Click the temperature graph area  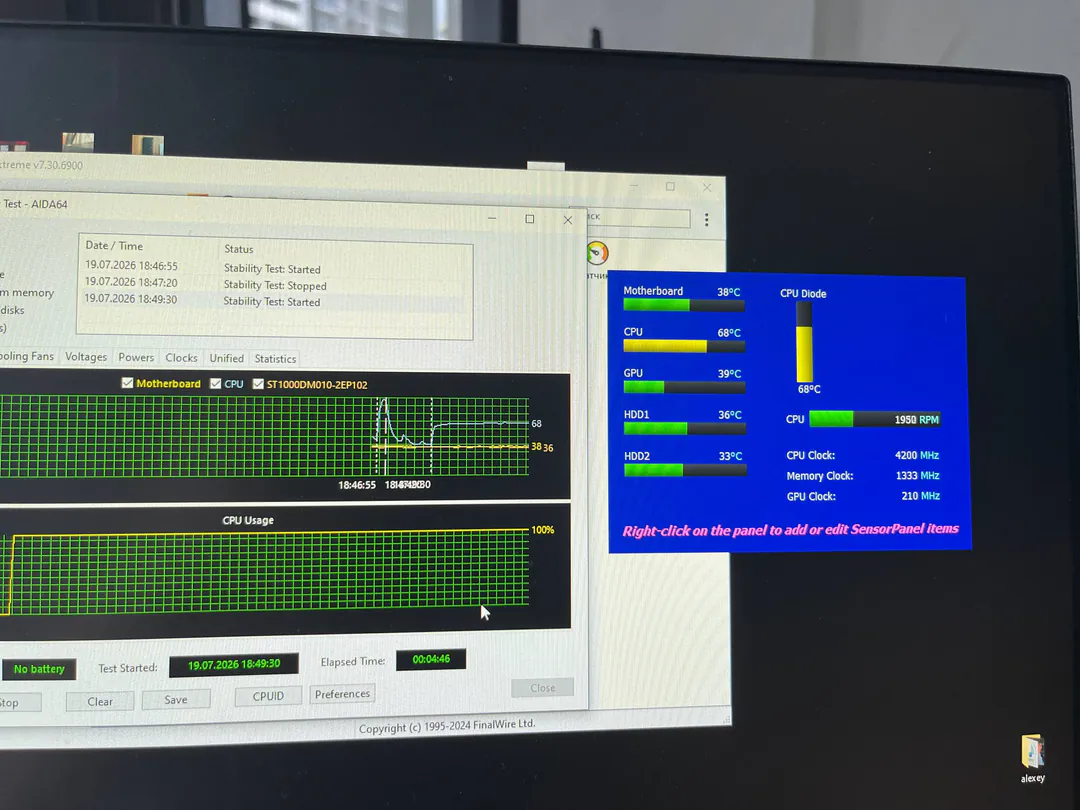(264, 436)
